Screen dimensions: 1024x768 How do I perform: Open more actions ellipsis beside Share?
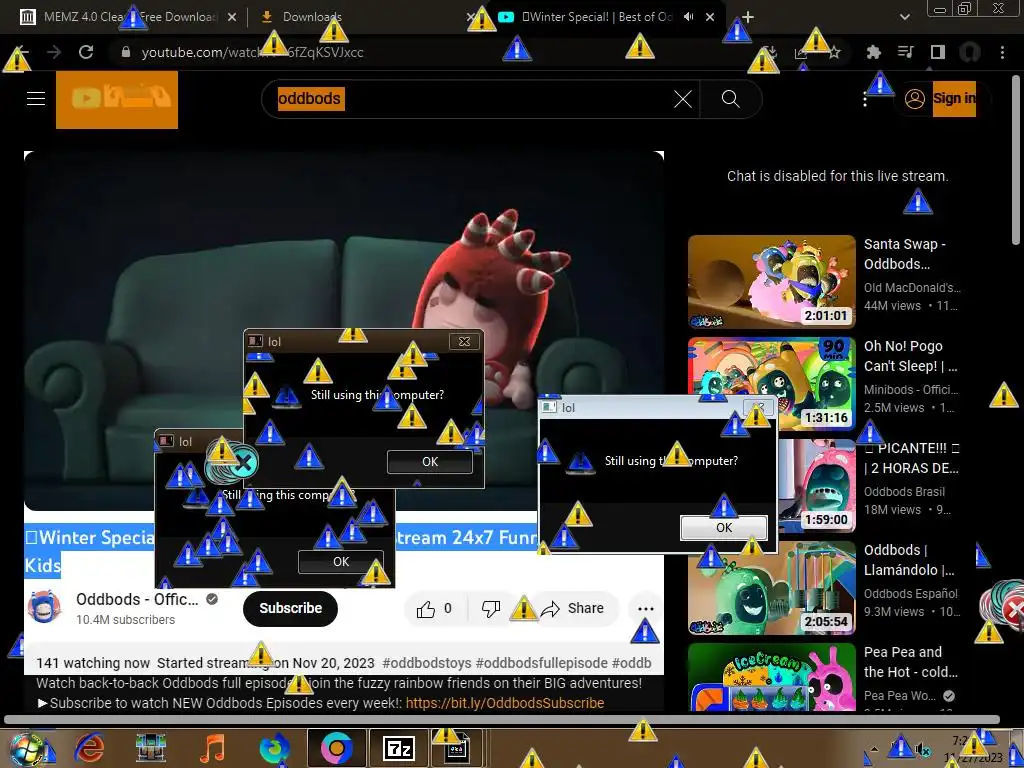pyautogui.click(x=645, y=609)
